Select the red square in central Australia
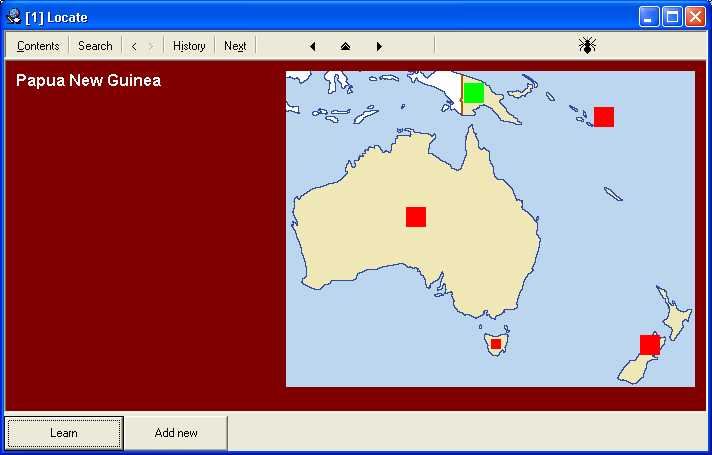This screenshot has height=455, width=712. point(416,217)
